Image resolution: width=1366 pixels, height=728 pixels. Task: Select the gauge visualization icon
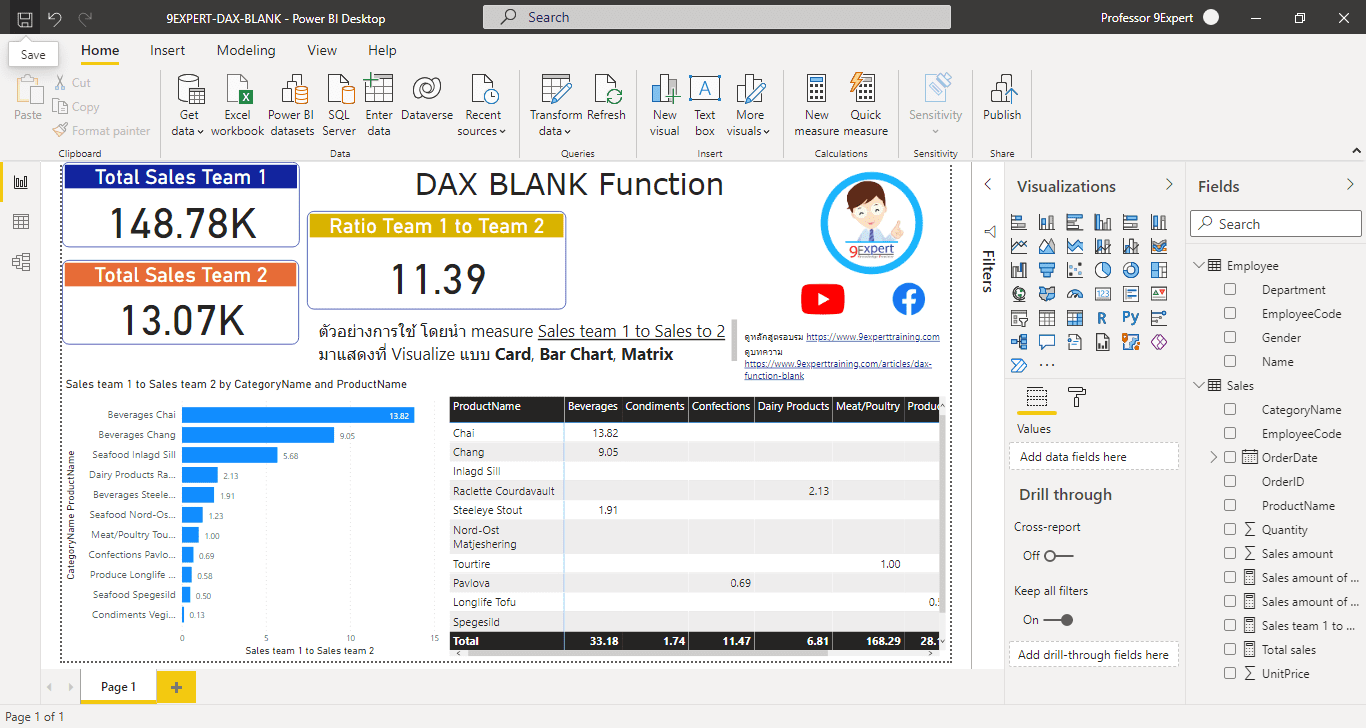click(x=1074, y=293)
